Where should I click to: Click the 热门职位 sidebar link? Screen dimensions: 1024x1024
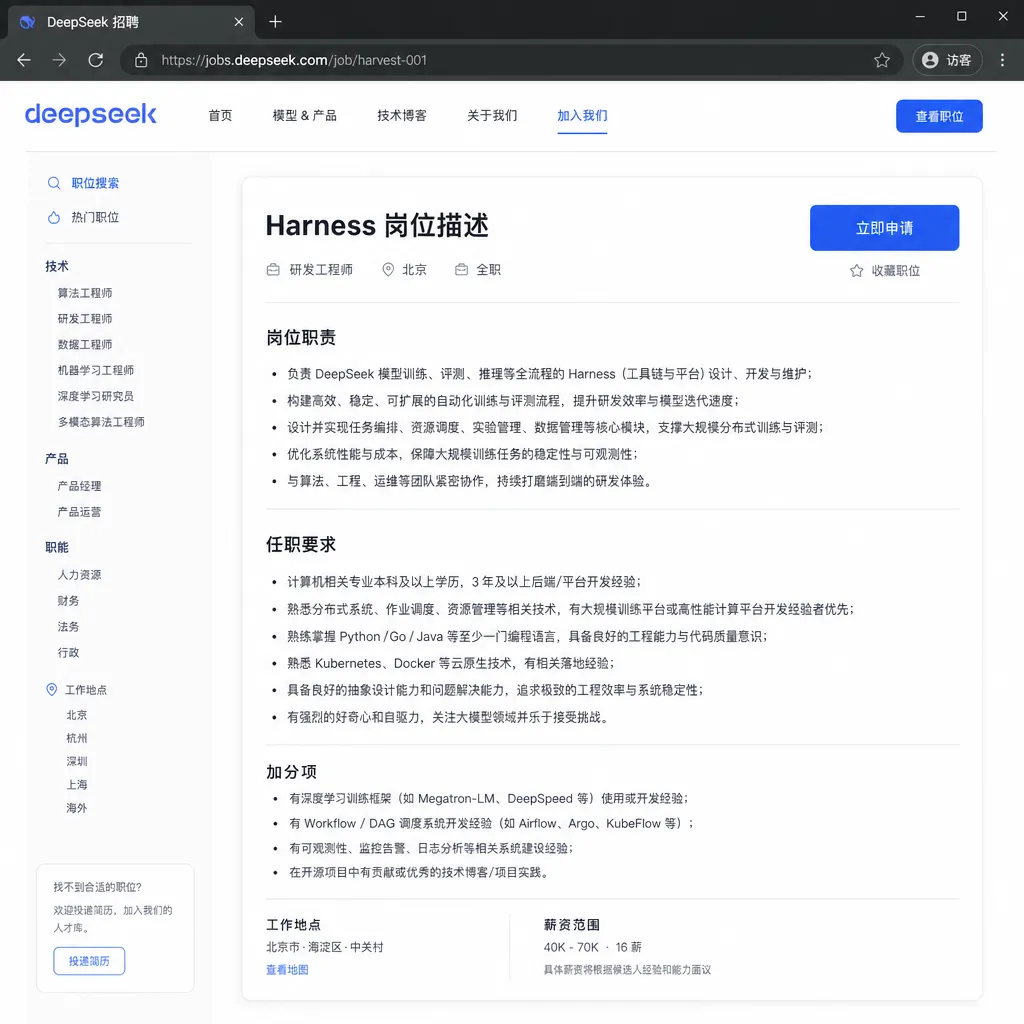[95, 217]
